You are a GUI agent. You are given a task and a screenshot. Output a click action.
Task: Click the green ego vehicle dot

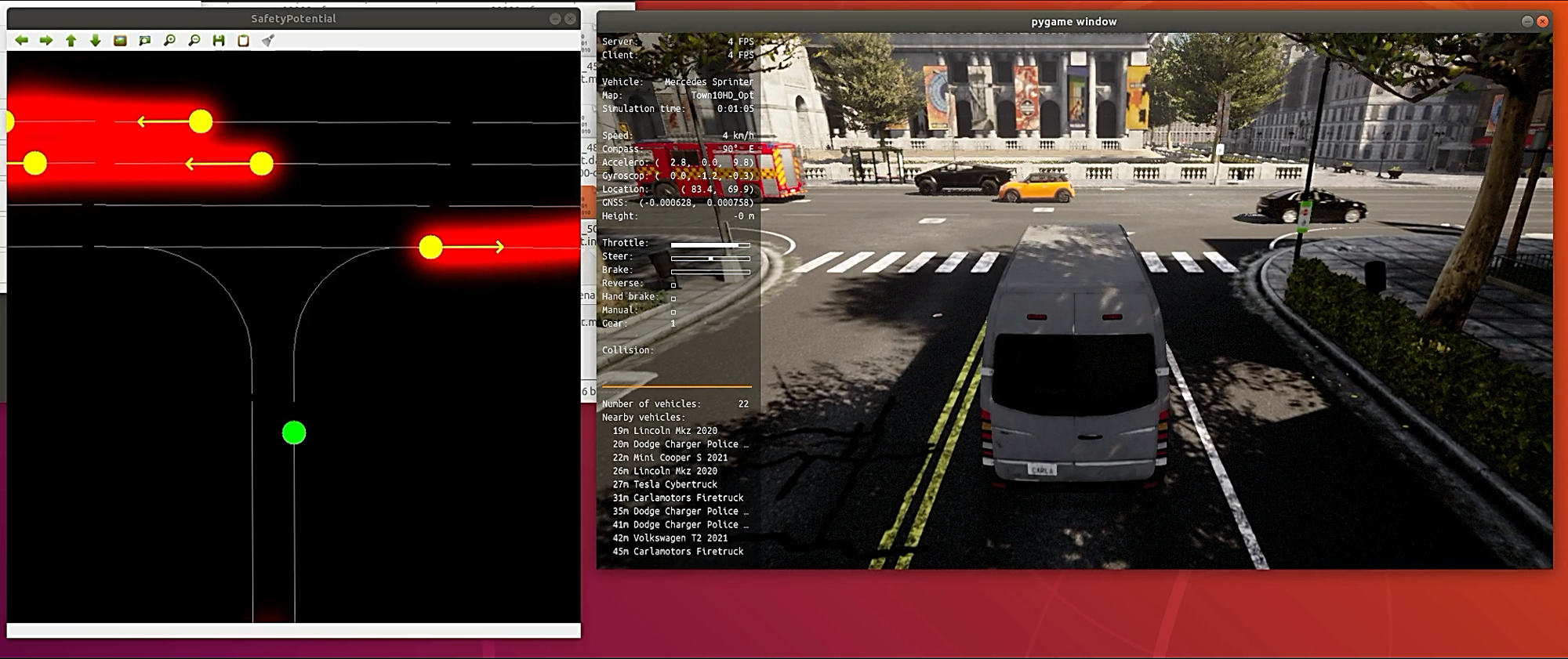294,433
